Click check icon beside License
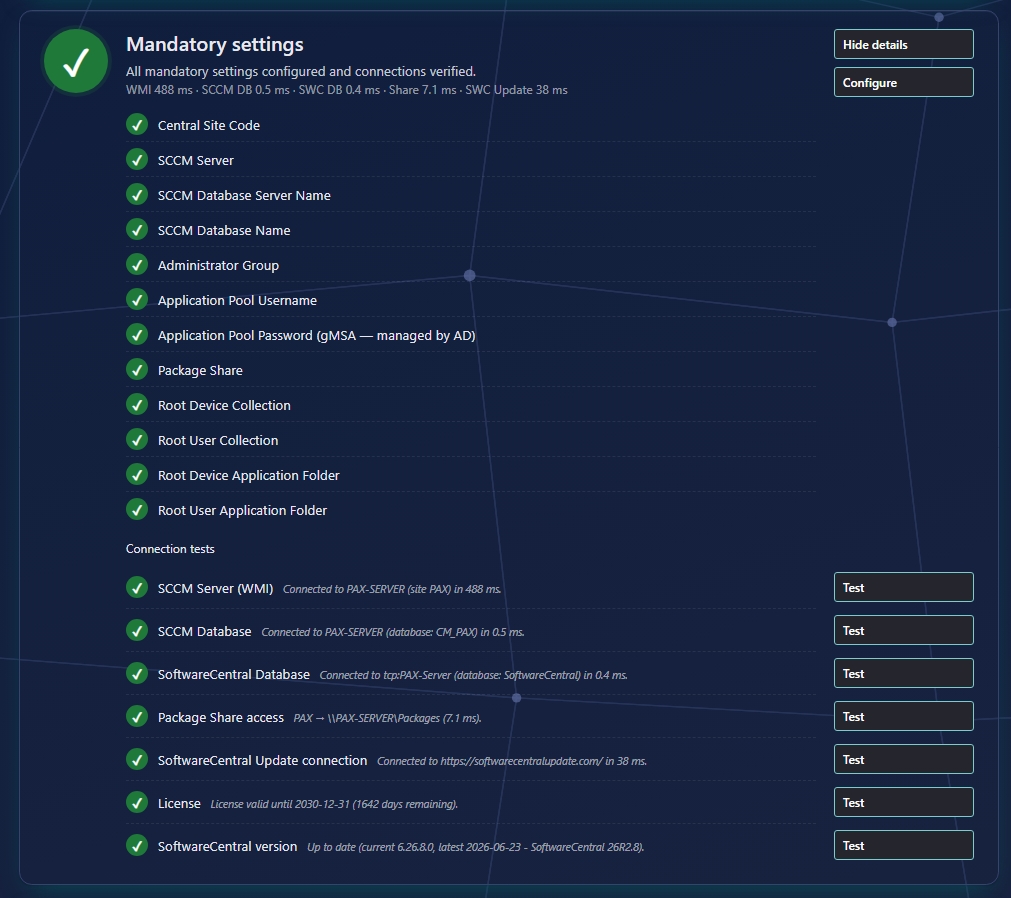Viewport: 1011px width, 898px height. pyautogui.click(x=137, y=803)
